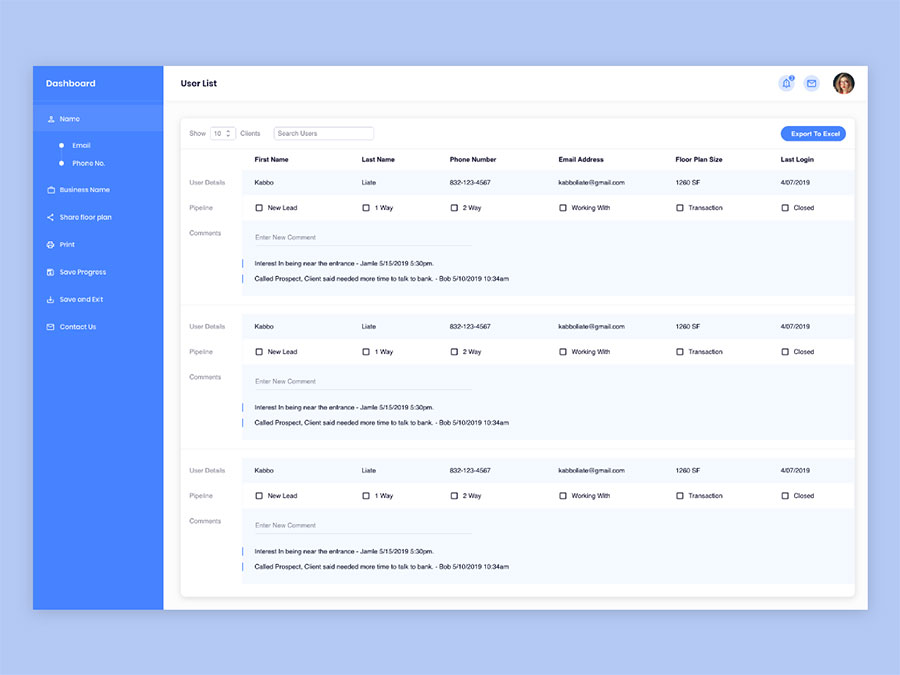Screen dimensions: 900x675
Task: Click the Floor Plan Size column header
Action: [699, 160]
